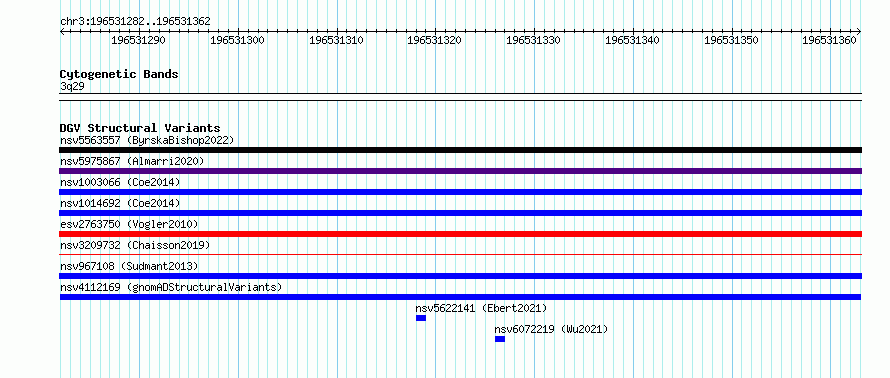Select the thin red nsv3209732 variant line
The image size is (890, 378).
click(x=460, y=255)
